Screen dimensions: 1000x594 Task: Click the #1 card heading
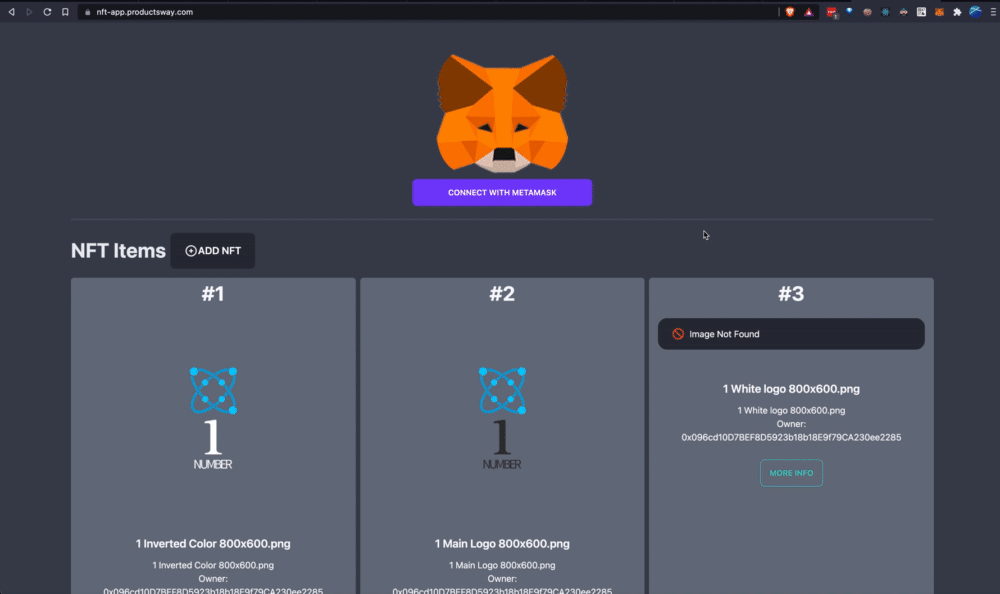click(x=213, y=293)
